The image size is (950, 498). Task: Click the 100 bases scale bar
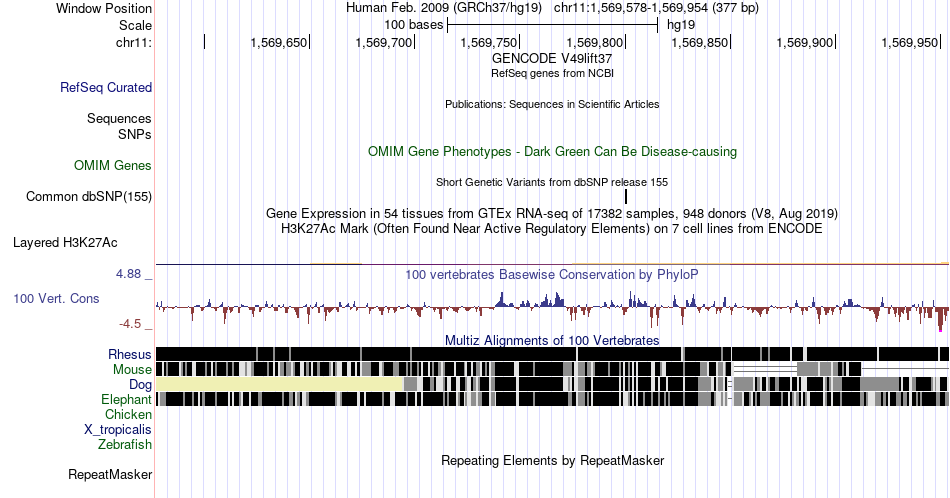552,25
